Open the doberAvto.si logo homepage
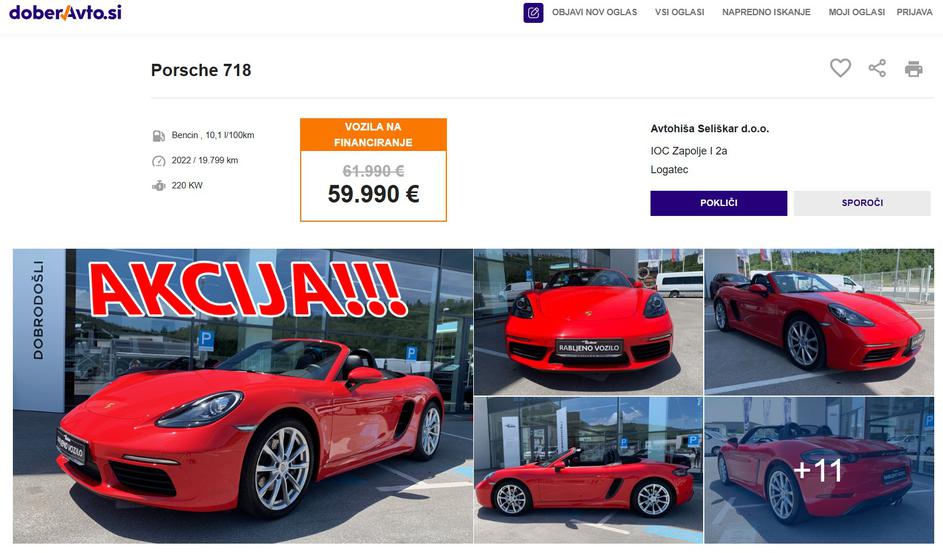 66,12
